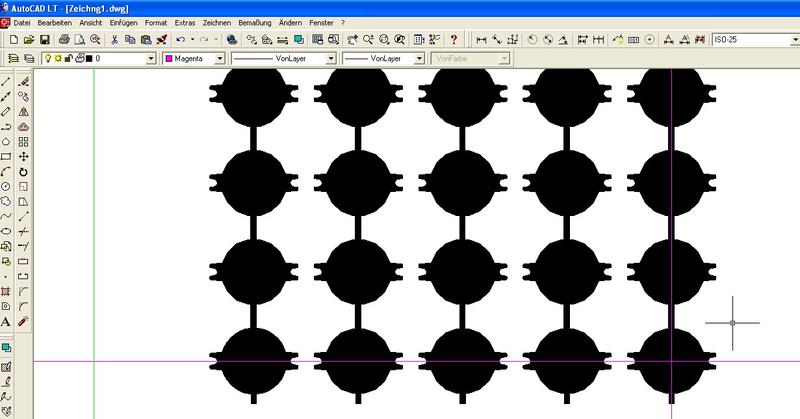Open the globe icon on the toolbar
This screenshot has width=800, height=419.
point(232,39)
